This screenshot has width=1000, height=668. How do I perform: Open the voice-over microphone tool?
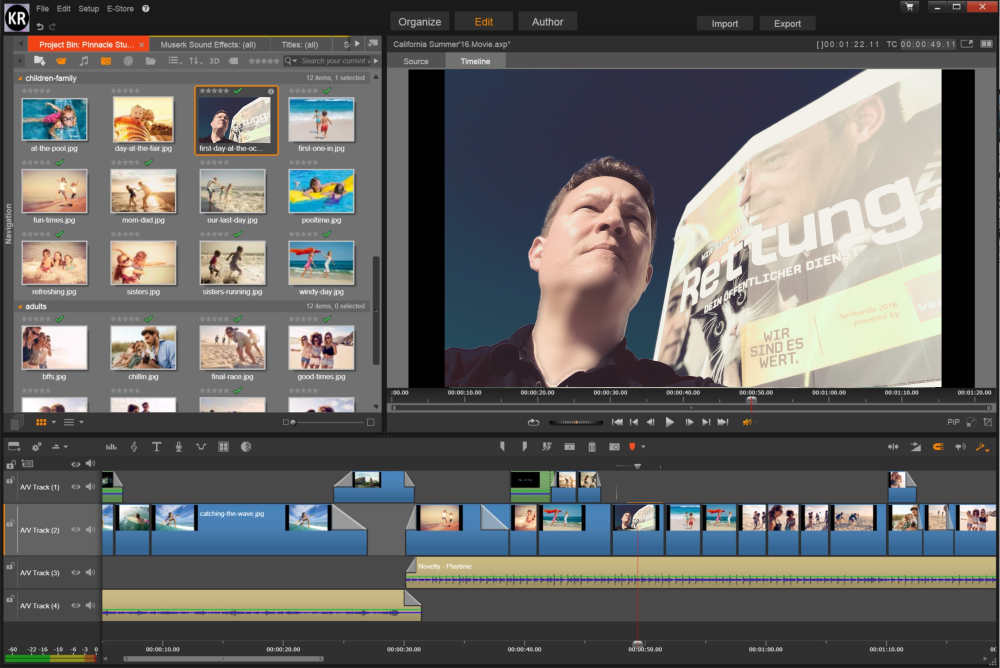click(178, 447)
